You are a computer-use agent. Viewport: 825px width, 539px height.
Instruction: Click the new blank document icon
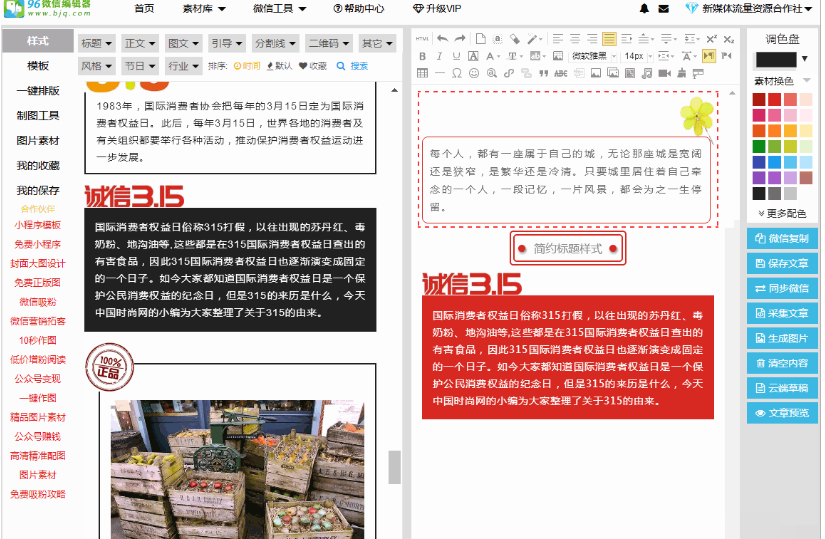coord(480,39)
